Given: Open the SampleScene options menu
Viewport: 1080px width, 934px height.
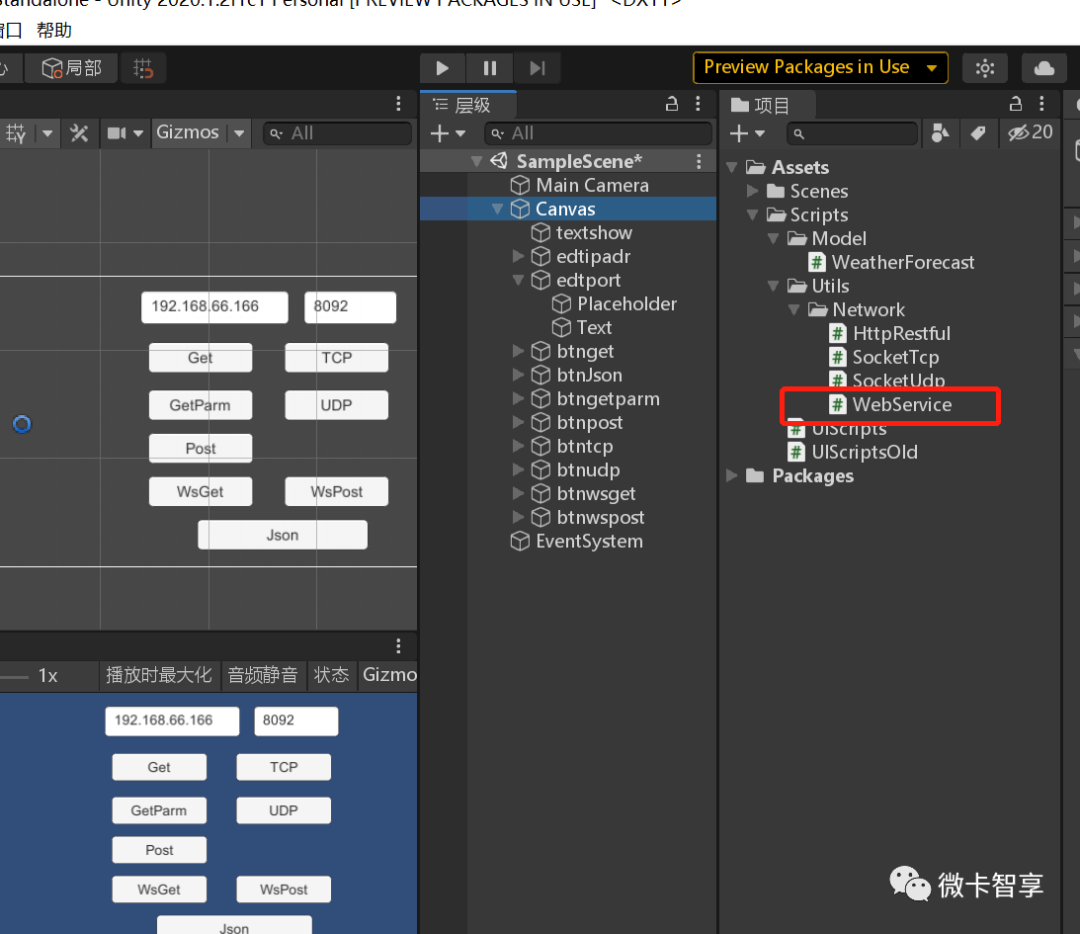Looking at the screenshot, I should click(x=698, y=161).
